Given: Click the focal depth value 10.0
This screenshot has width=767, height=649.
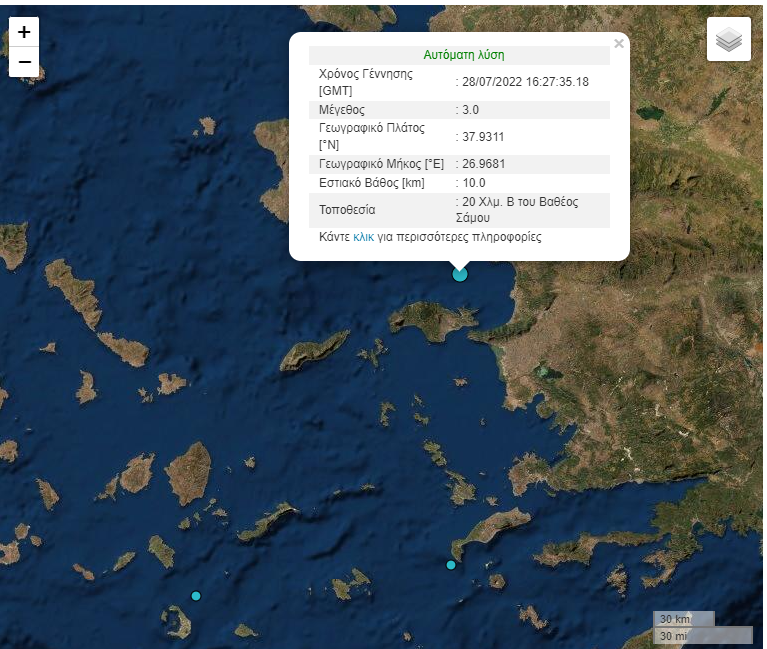Looking at the screenshot, I should tap(473, 183).
